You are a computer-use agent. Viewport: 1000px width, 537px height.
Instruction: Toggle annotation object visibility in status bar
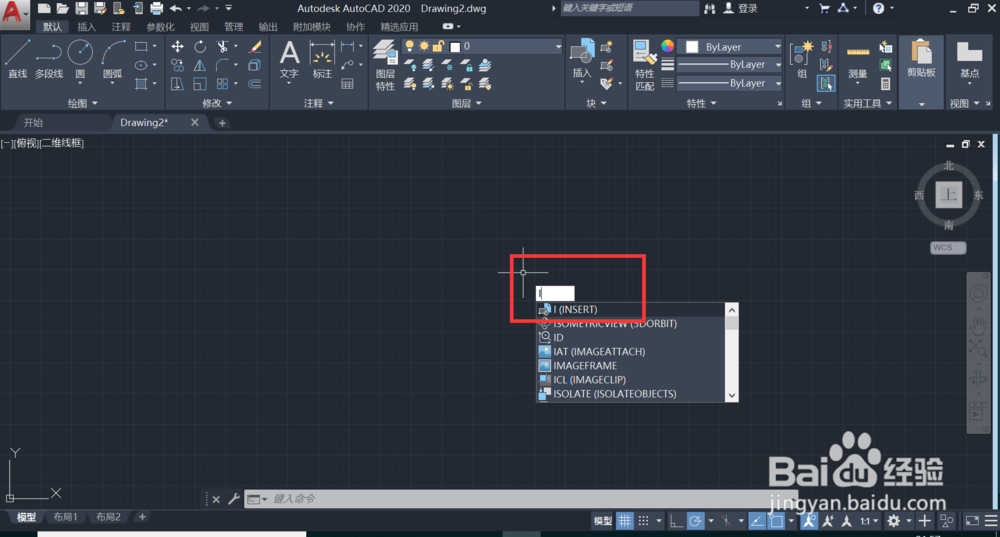click(809, 521)
